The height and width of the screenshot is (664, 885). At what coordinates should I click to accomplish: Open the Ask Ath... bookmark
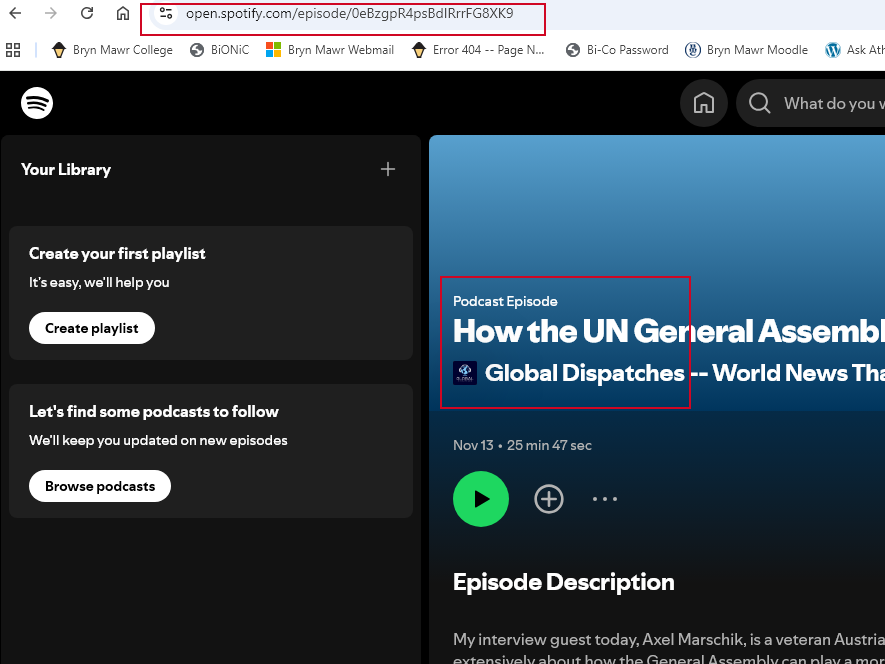tap(855, 50)
